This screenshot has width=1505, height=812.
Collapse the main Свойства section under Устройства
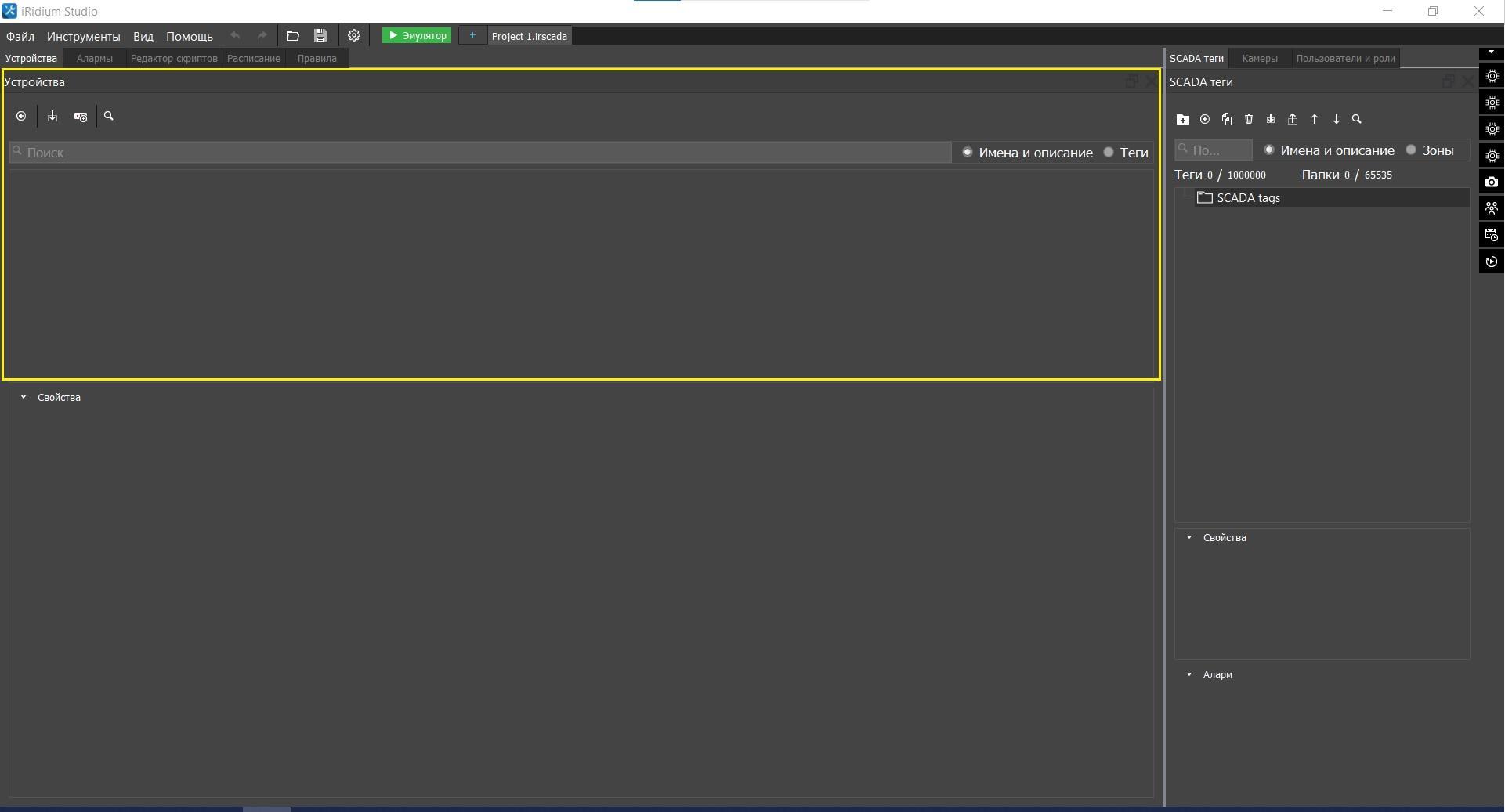24,398
